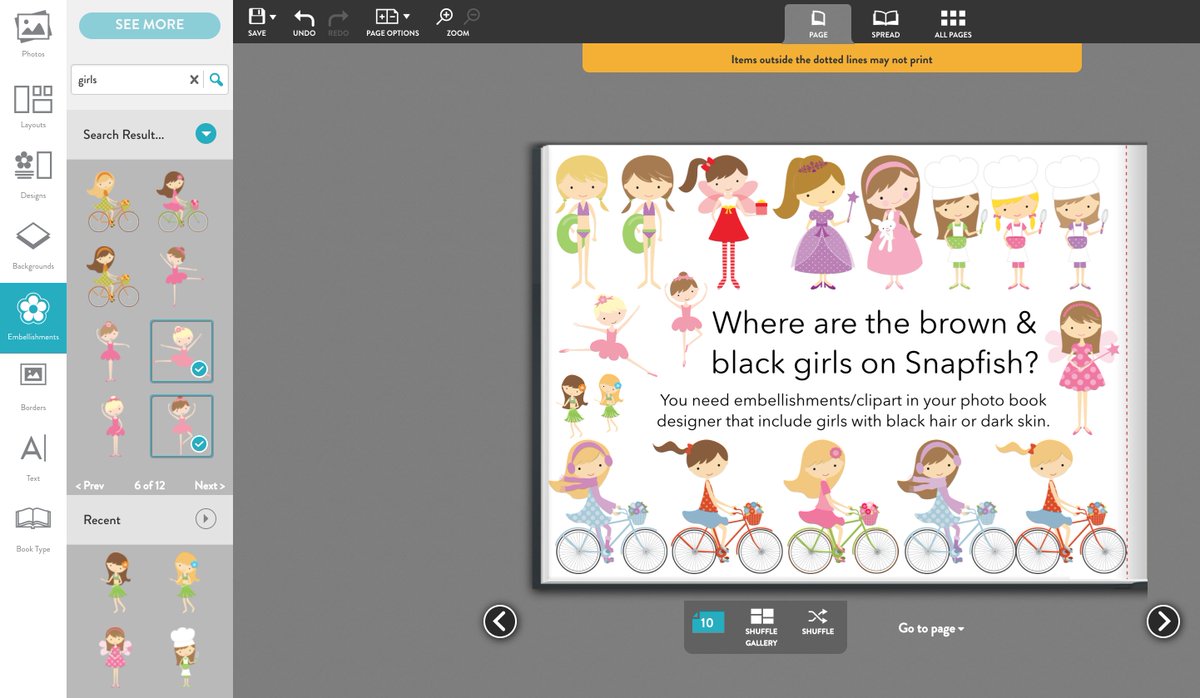Click the SEE MORE button
The image size is (1200, 698).
149,25
